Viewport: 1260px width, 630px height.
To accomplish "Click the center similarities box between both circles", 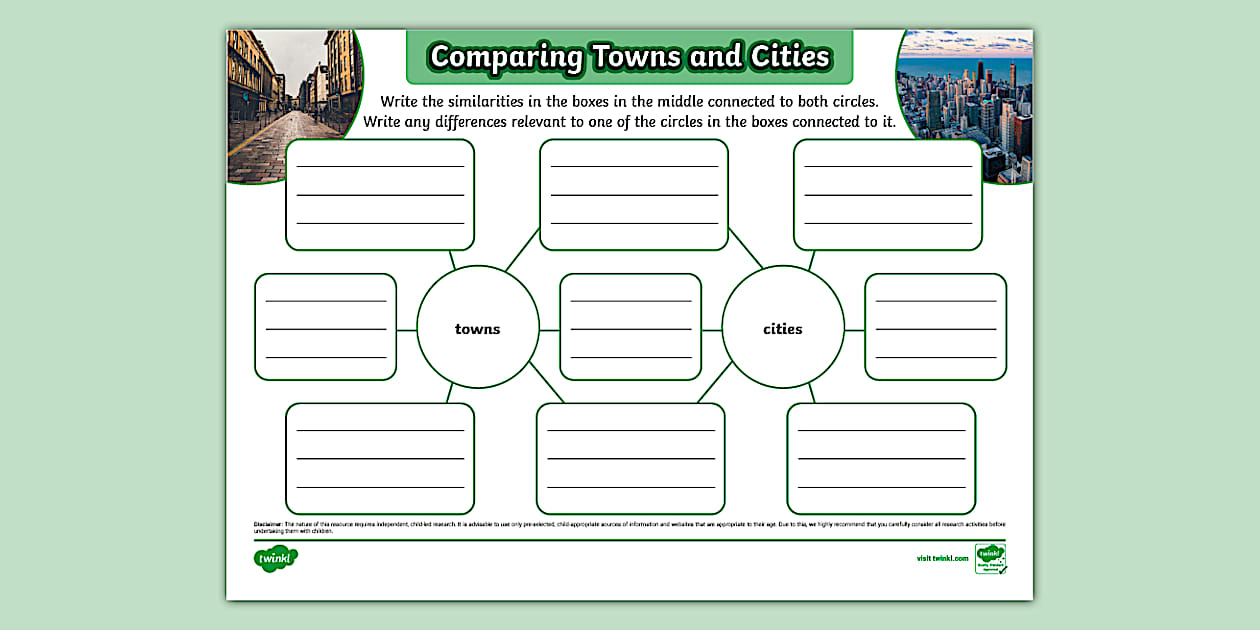I will pyautogui.click(x=631, y=327).
